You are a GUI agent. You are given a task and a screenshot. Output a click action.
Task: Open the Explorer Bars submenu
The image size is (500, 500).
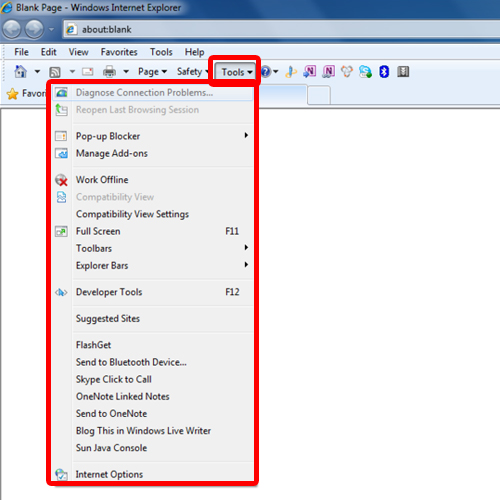click(x=153, y=266)
